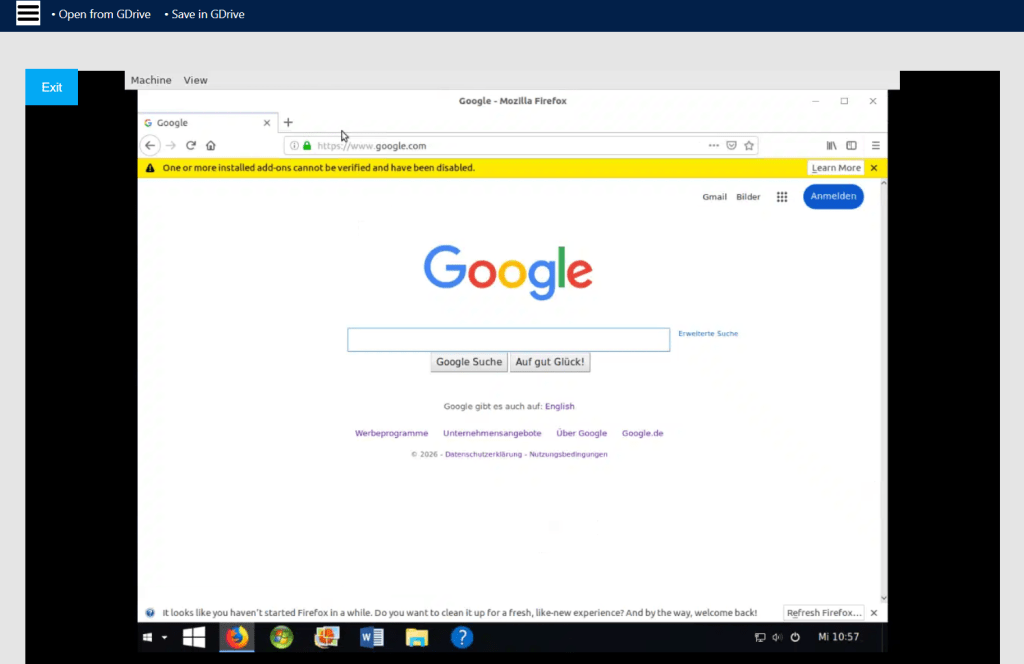The height and width of the screenshot is (664, 1024).
Task: Open the Google apps grid
Action: (x=782, y=197)
